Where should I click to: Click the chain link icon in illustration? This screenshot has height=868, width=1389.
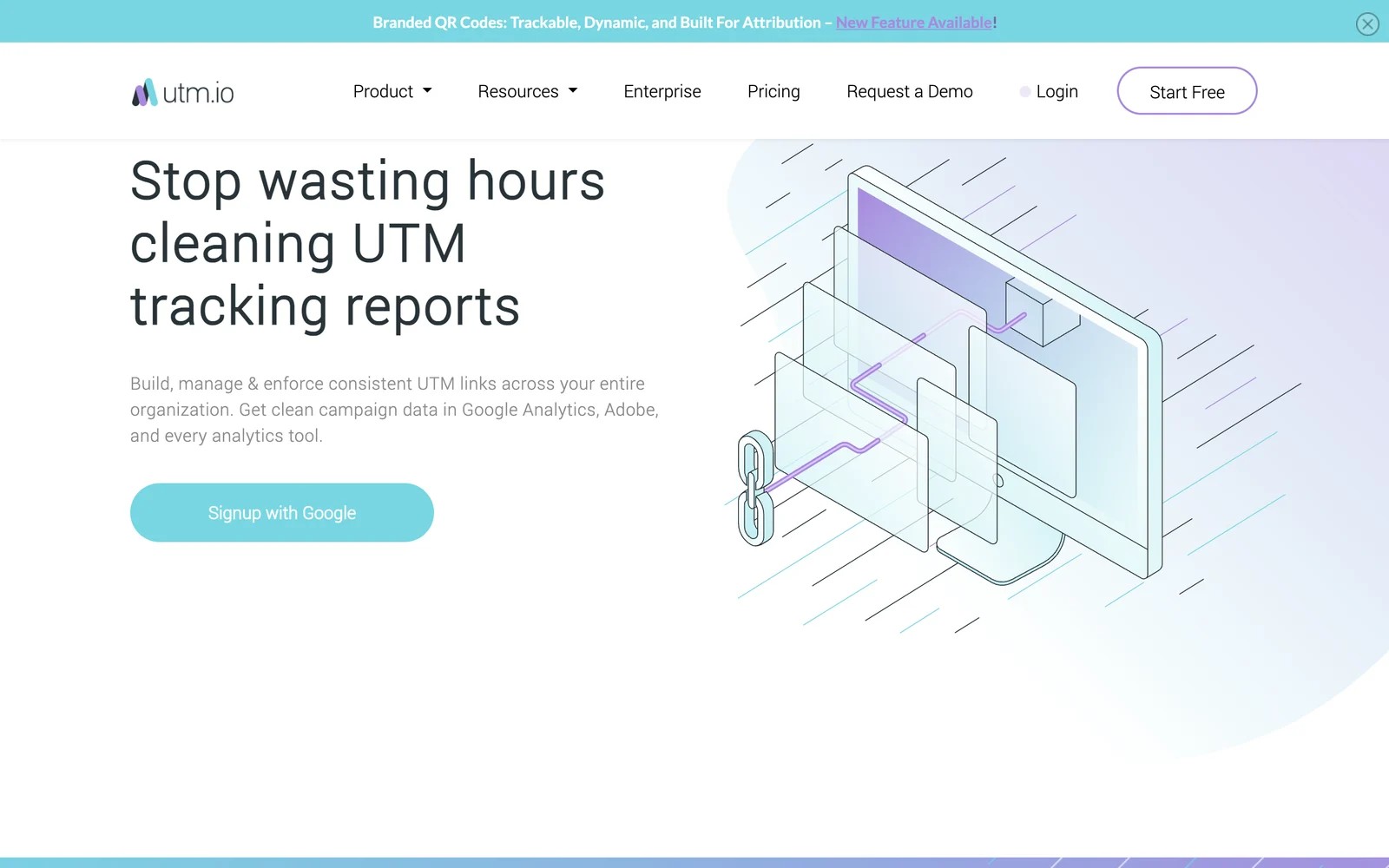pyautogui.click(x=755, y=489)
